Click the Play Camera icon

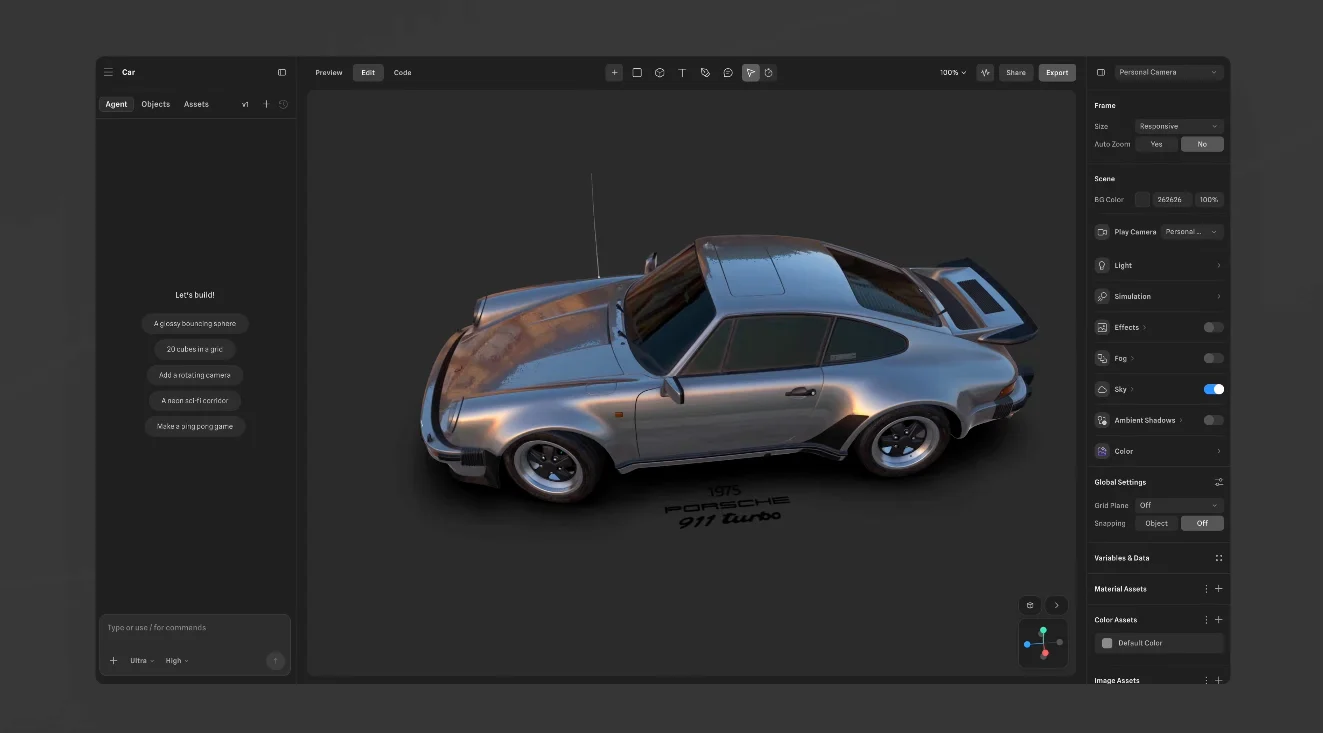pos(1102,232)
